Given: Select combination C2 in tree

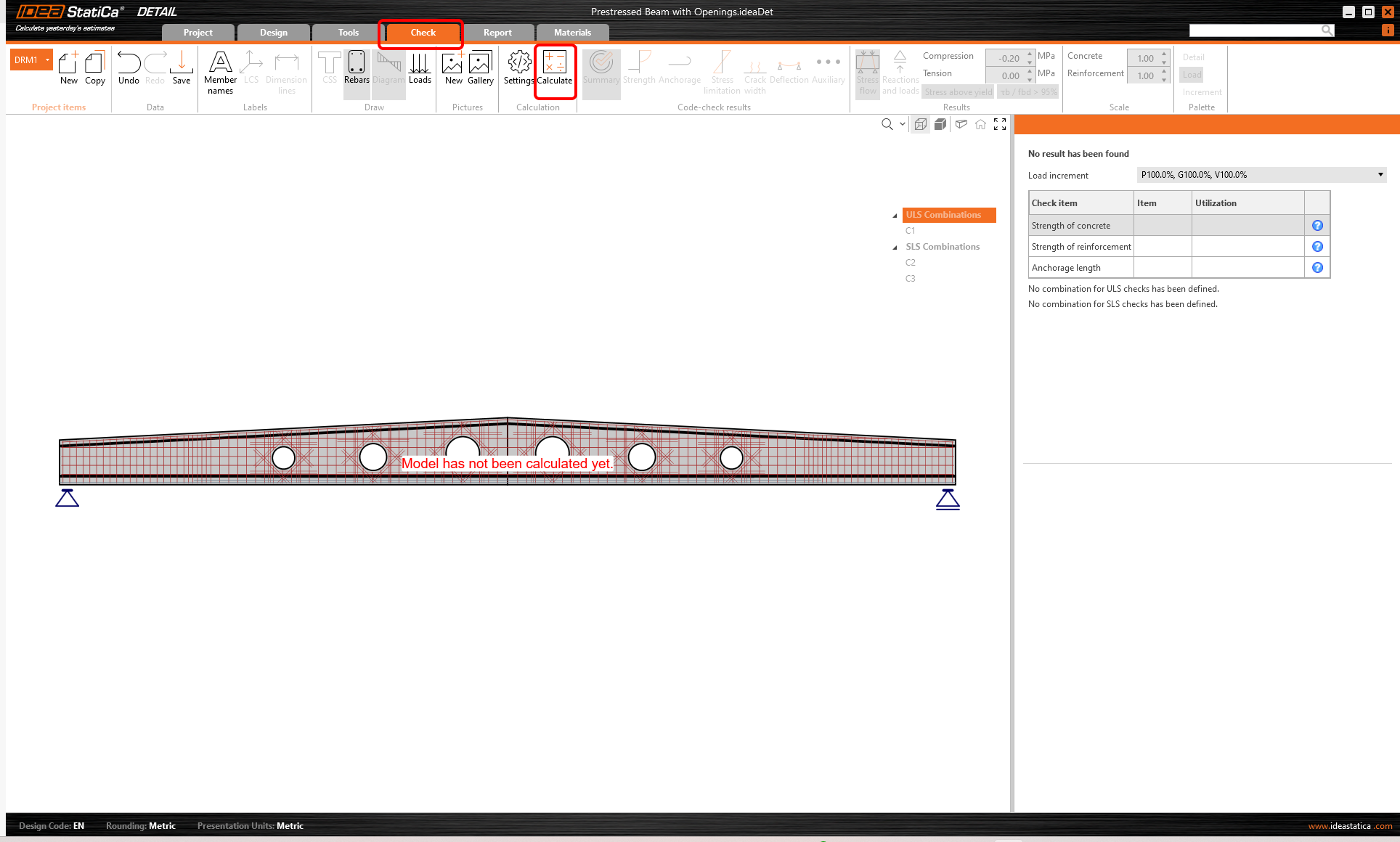Looking at the screenshot, I should 911,263.
